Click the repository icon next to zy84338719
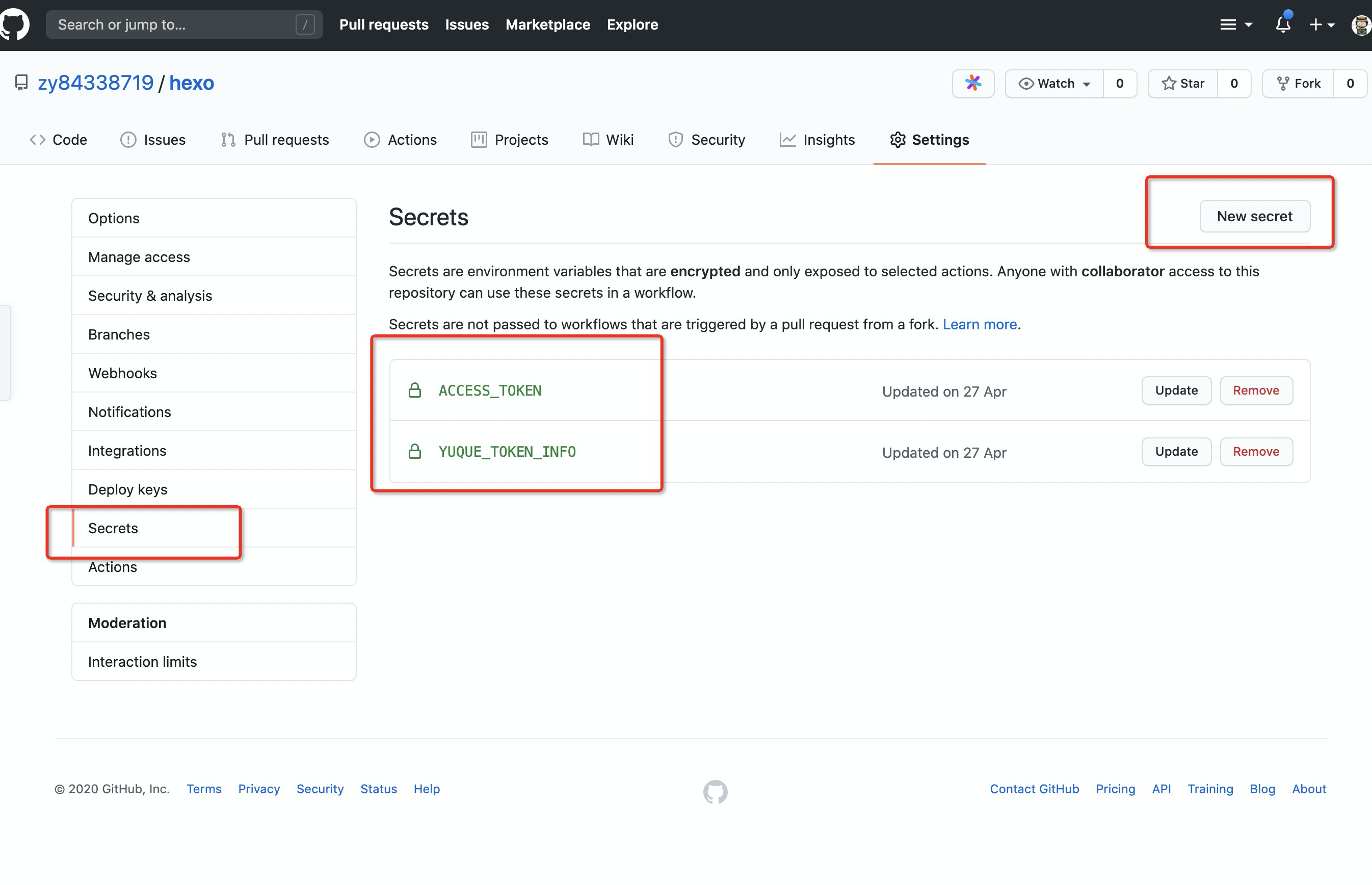The height and width of the screenshot is (885, 1372). pos(21,83)
